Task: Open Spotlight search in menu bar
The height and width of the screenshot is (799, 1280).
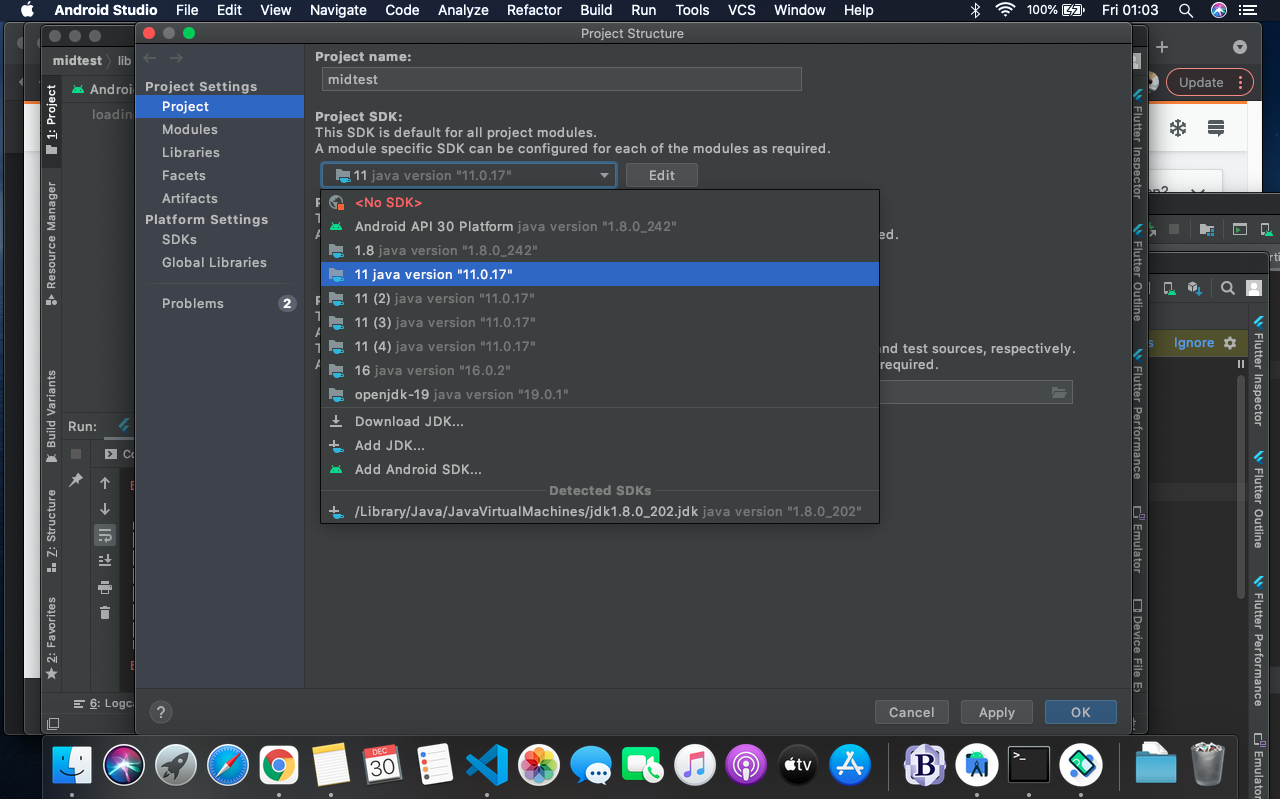Action: [1185, 10]
